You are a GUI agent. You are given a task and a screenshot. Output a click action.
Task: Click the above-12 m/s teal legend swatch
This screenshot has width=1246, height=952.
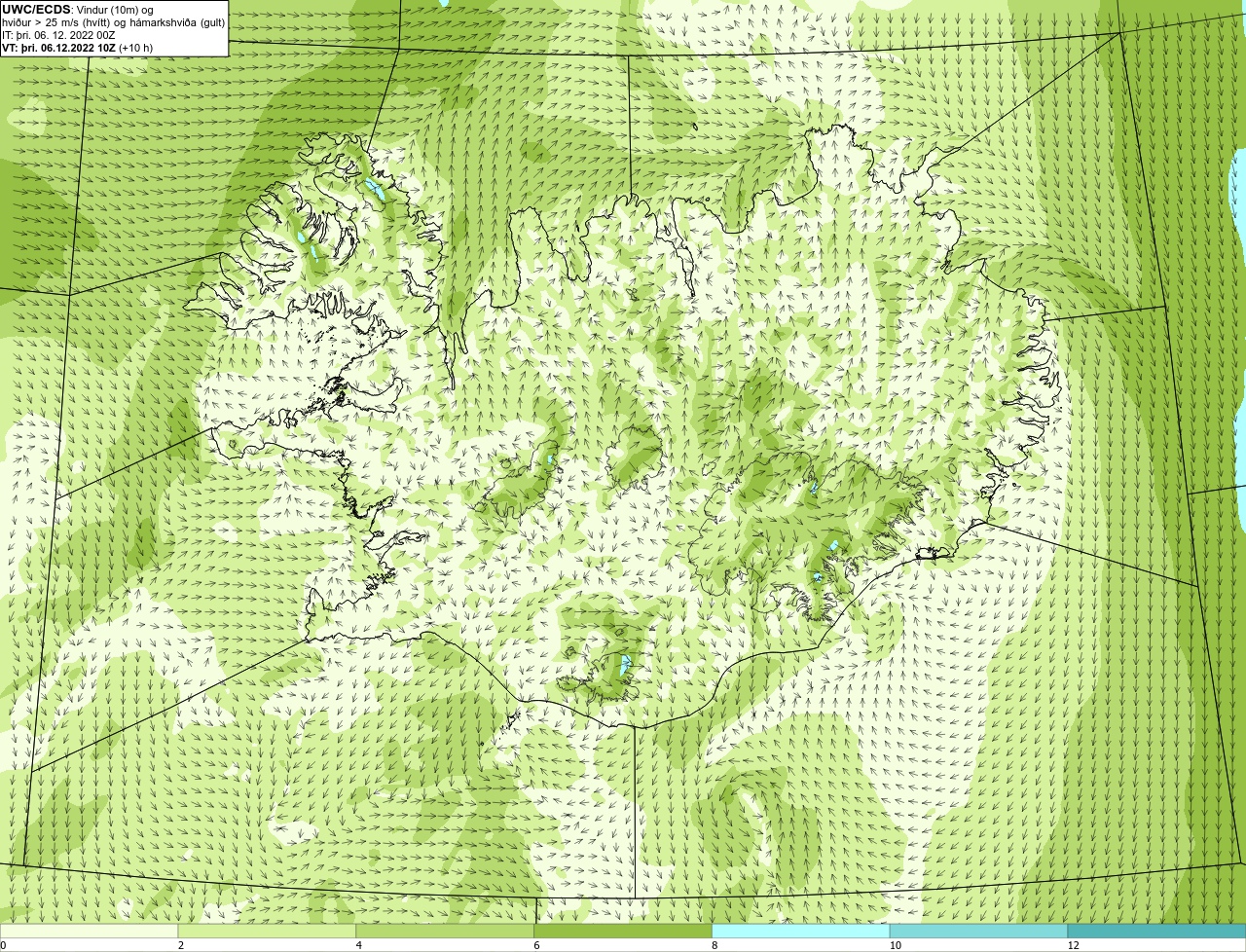pyautogui.click(x=1156, y=931)
